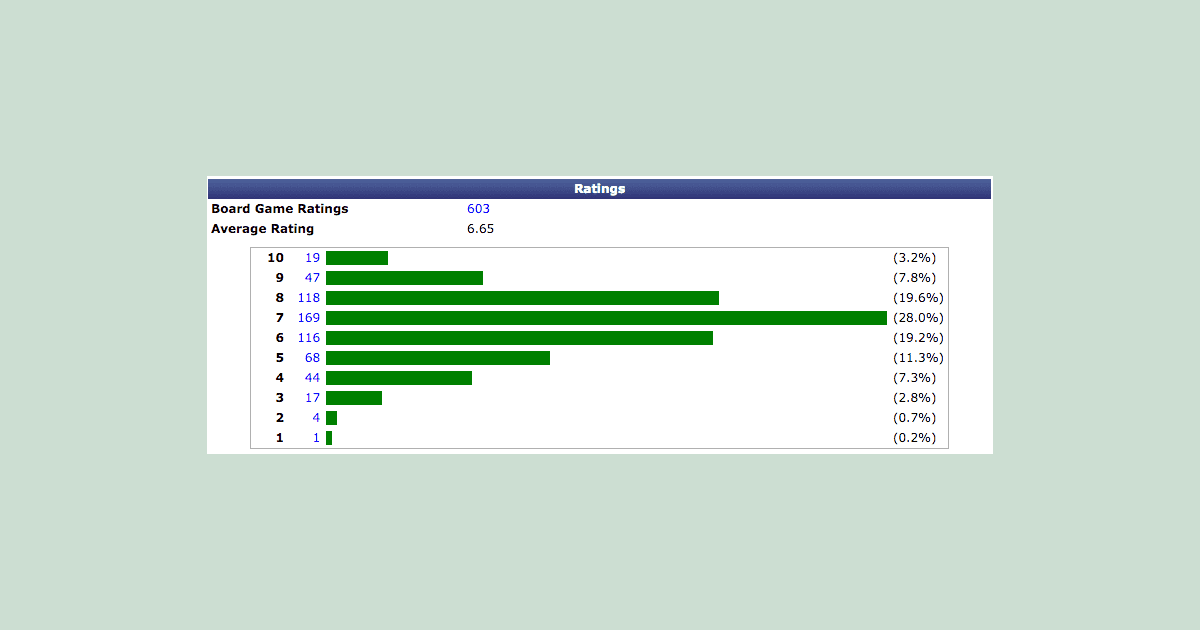Click the green bar for rating 10
The height and width of the screenshot is (630, 1200).
pyautogui.click(x=357, y=258)
